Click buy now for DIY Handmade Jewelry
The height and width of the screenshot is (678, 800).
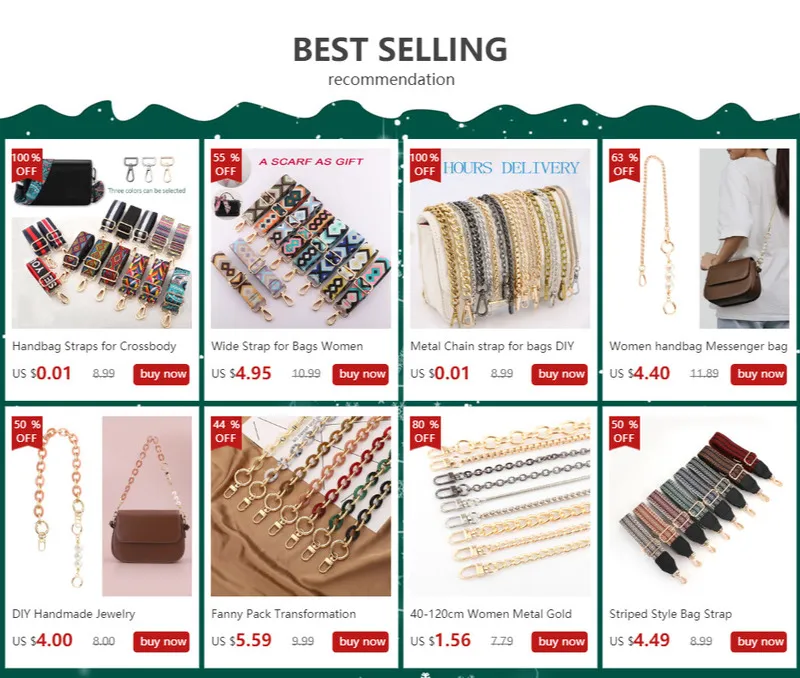point(161,642)
